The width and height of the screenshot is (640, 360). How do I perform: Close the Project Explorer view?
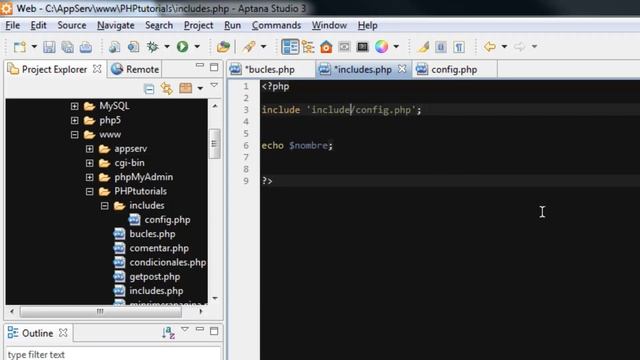[97, 69]
